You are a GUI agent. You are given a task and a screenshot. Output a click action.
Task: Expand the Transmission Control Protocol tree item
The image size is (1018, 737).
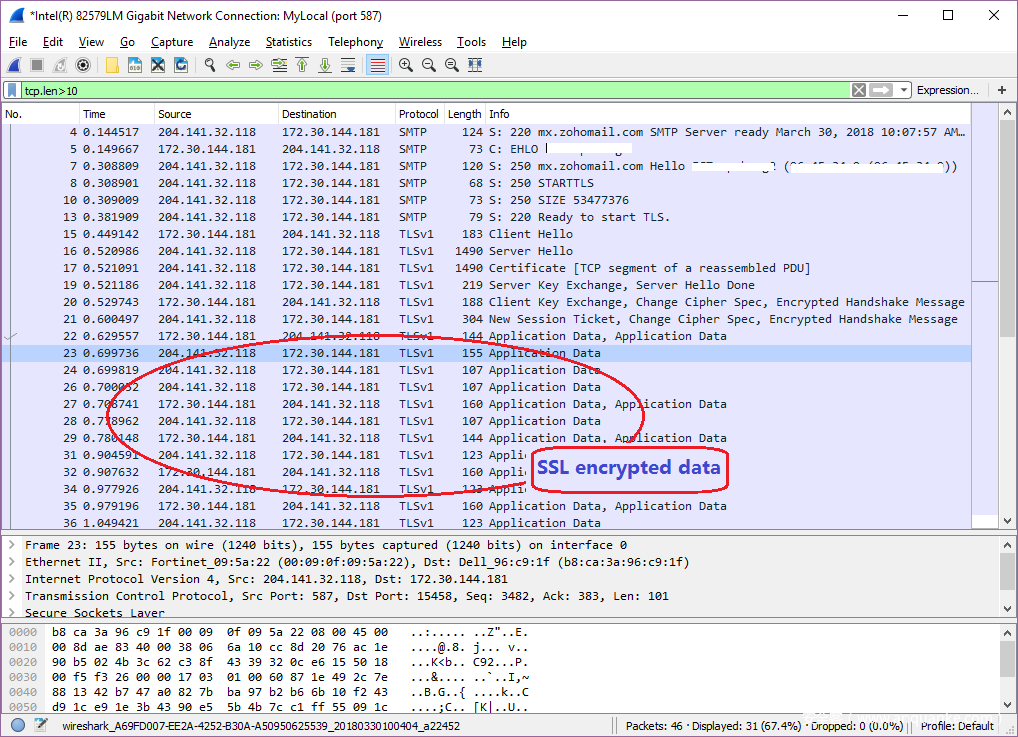[x=11, y=596]
